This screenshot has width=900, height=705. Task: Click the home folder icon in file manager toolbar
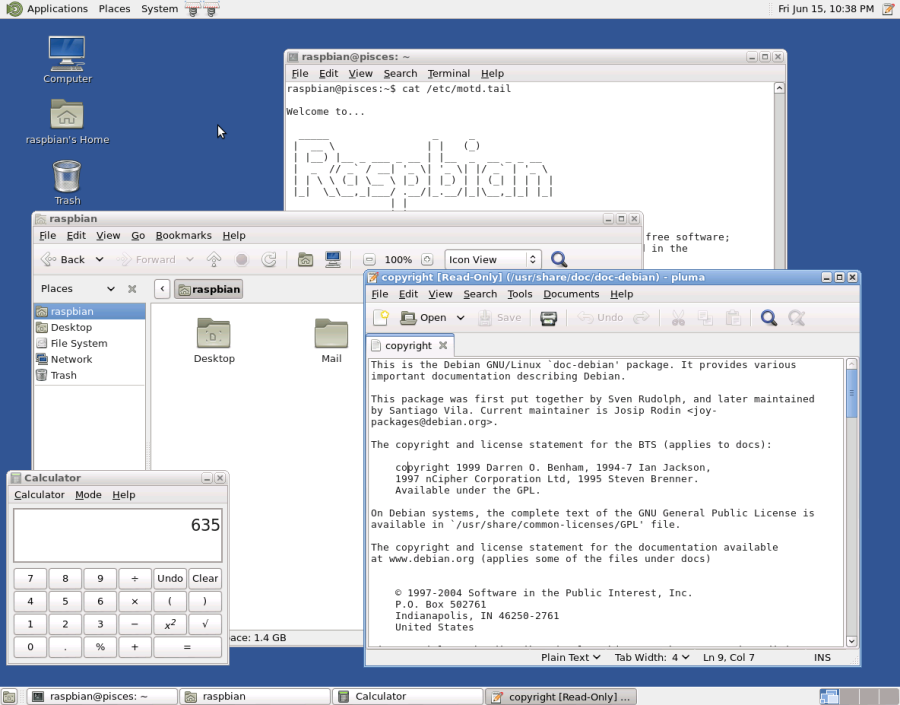306,259
